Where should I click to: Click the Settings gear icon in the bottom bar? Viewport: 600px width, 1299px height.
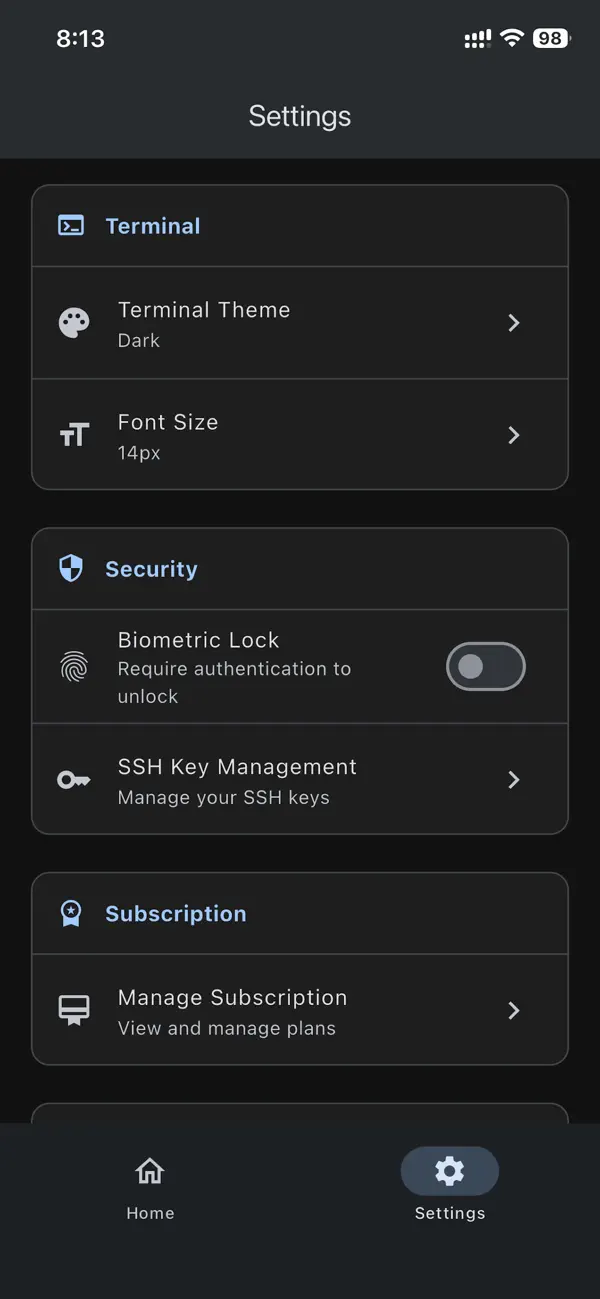click(x=449, y=1170)
